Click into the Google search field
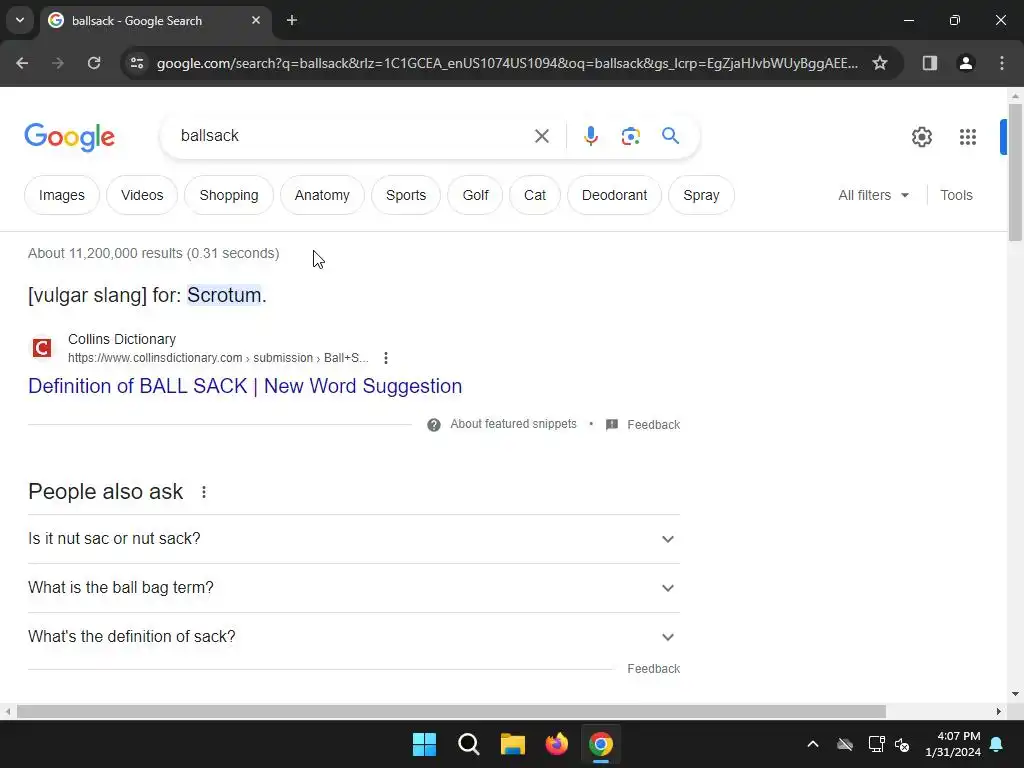 tap(353, 136)
